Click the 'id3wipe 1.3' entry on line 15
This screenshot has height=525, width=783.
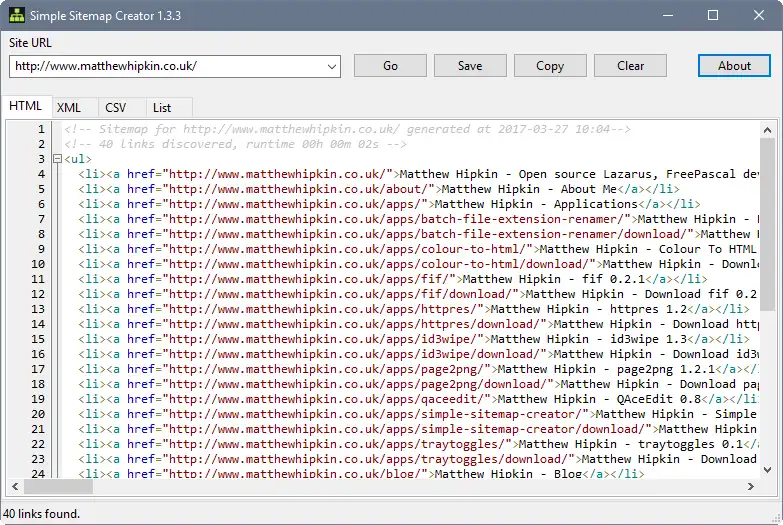click(x=648, y=339)
